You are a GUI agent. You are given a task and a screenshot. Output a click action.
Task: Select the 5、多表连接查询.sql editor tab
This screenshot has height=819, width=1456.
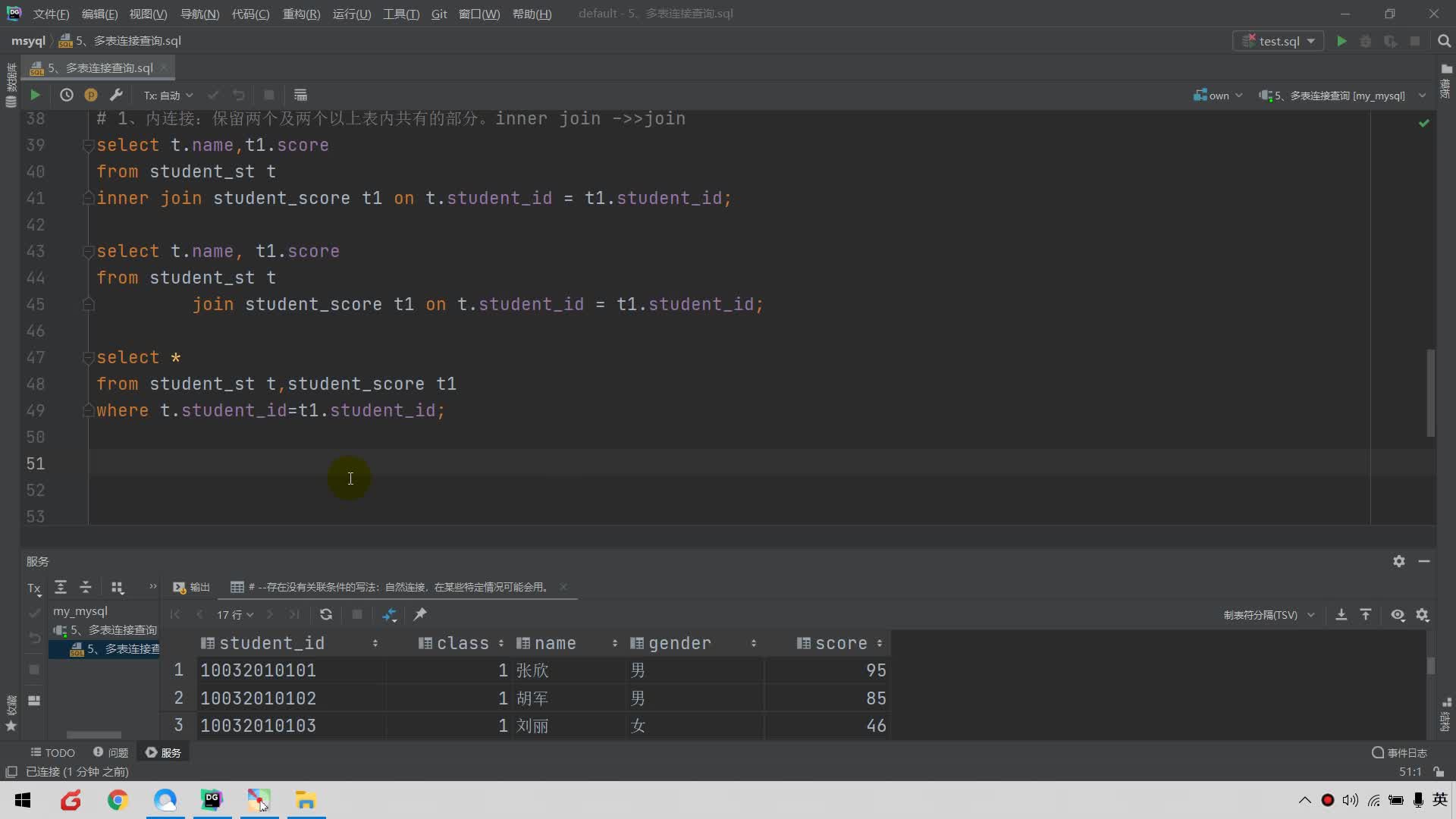[x=99, y=67]
